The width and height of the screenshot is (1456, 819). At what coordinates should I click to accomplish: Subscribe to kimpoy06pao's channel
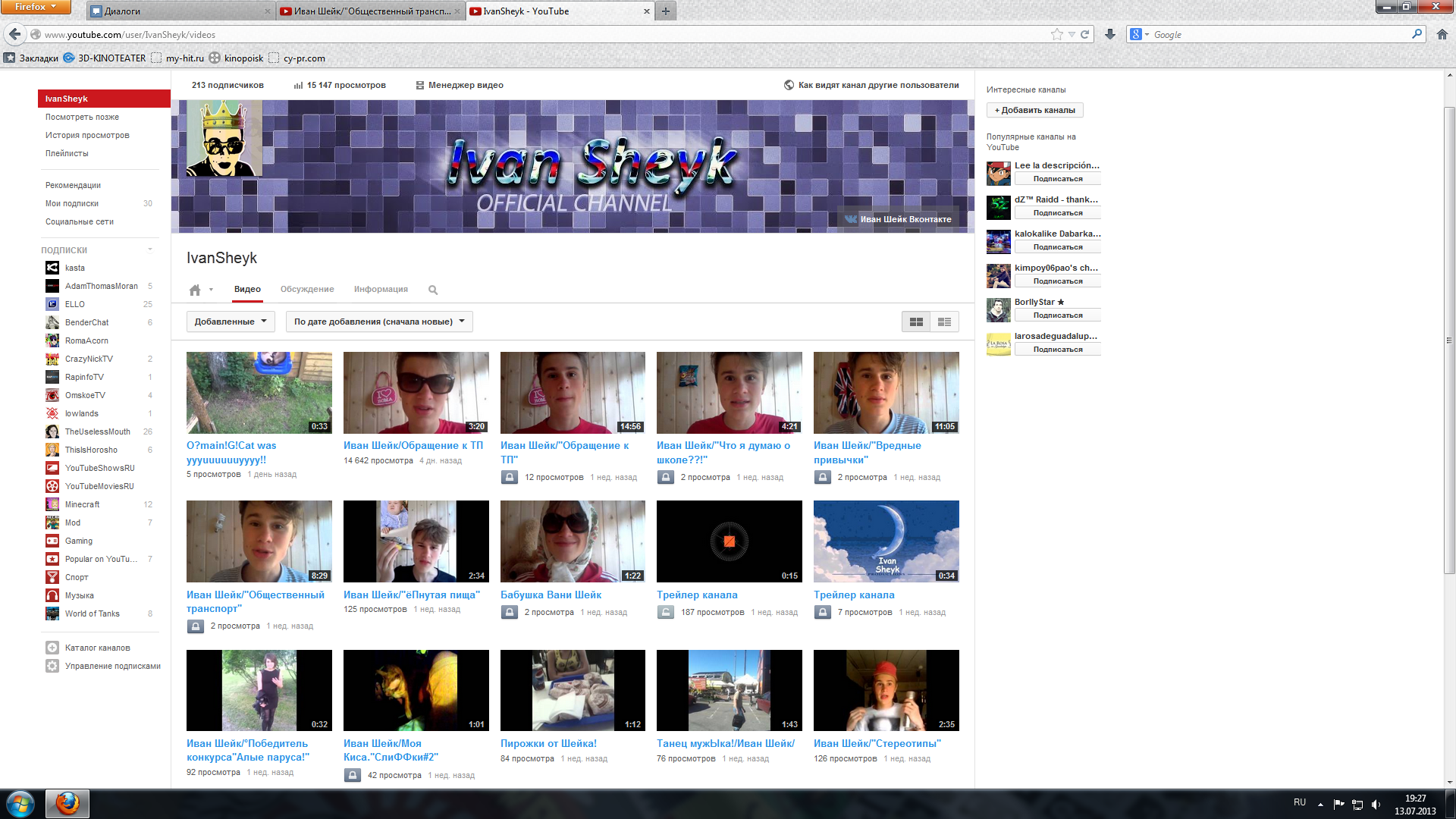pos(1058,281)
